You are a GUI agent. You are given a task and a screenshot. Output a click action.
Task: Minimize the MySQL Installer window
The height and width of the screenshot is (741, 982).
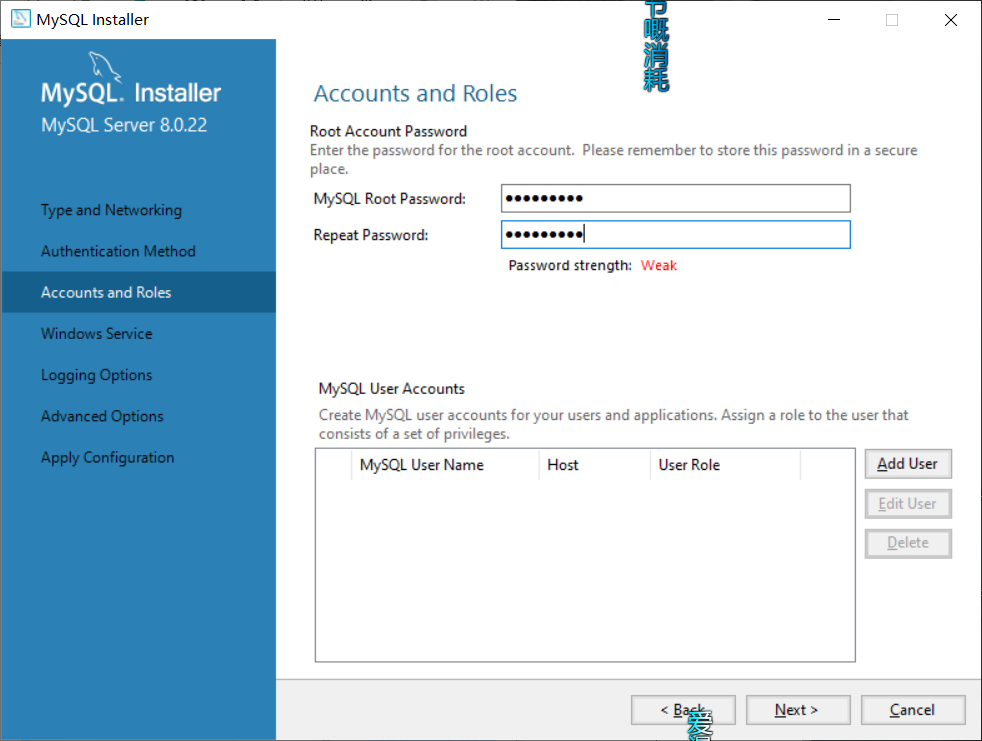tap(834, 19)
